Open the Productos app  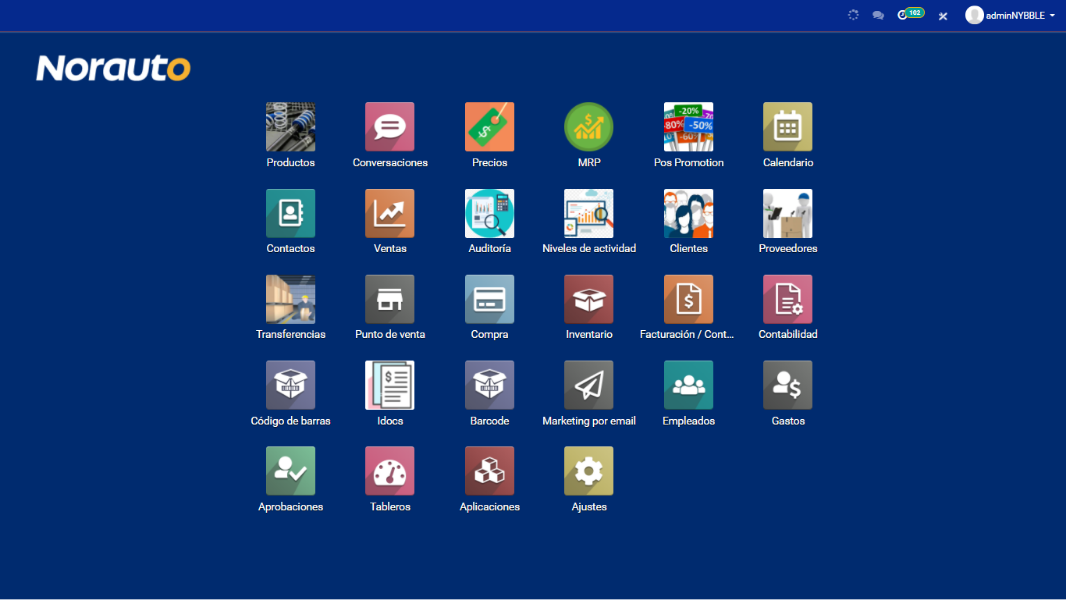point(290,127)
